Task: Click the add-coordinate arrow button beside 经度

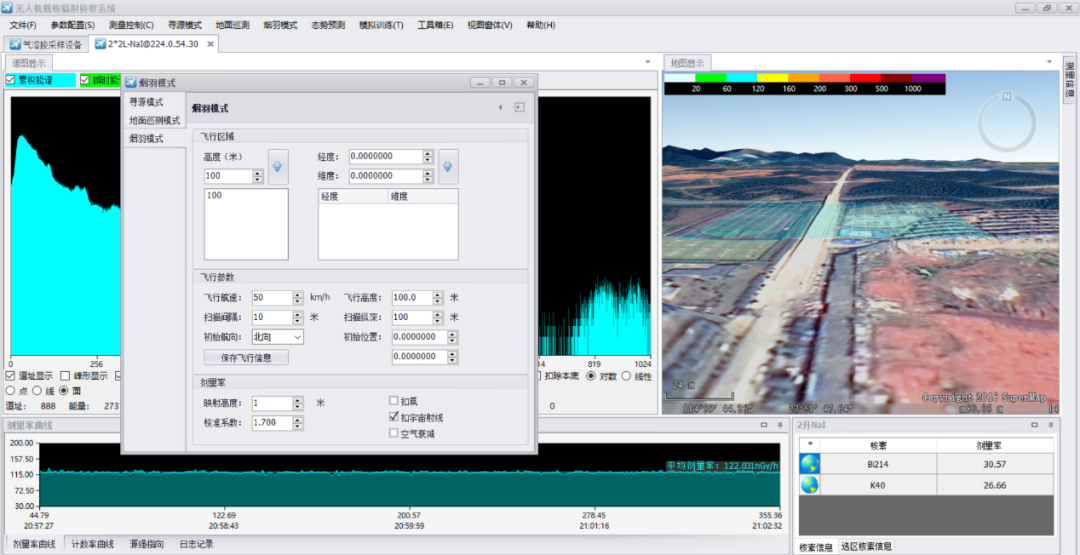Action: point(449,164)
